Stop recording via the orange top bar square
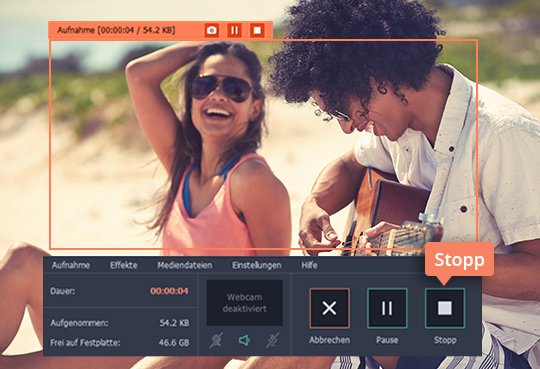540x369 pixels. (257, 30)
